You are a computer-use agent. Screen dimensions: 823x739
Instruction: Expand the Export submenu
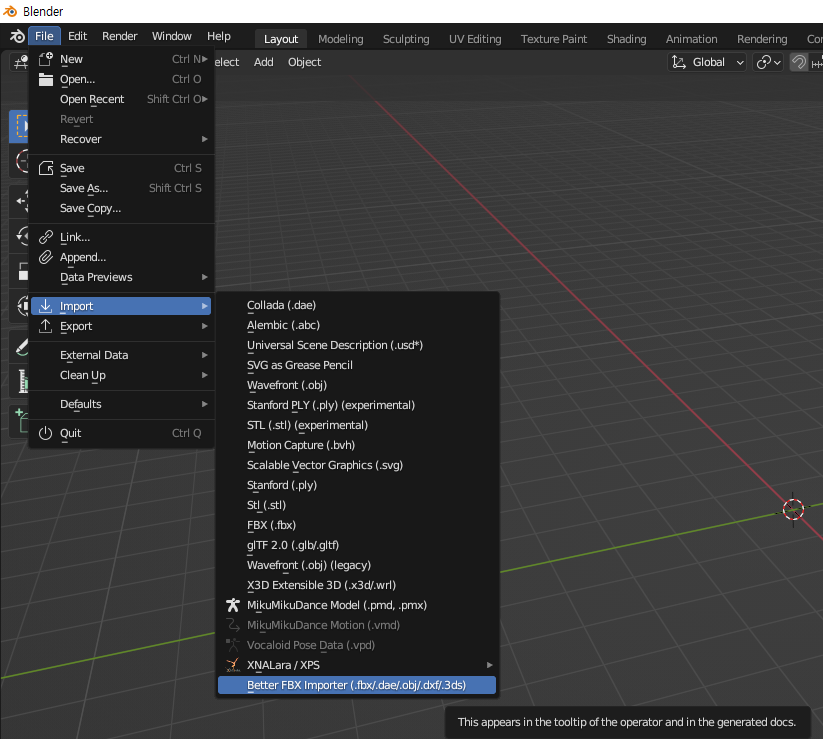point(121,326)
